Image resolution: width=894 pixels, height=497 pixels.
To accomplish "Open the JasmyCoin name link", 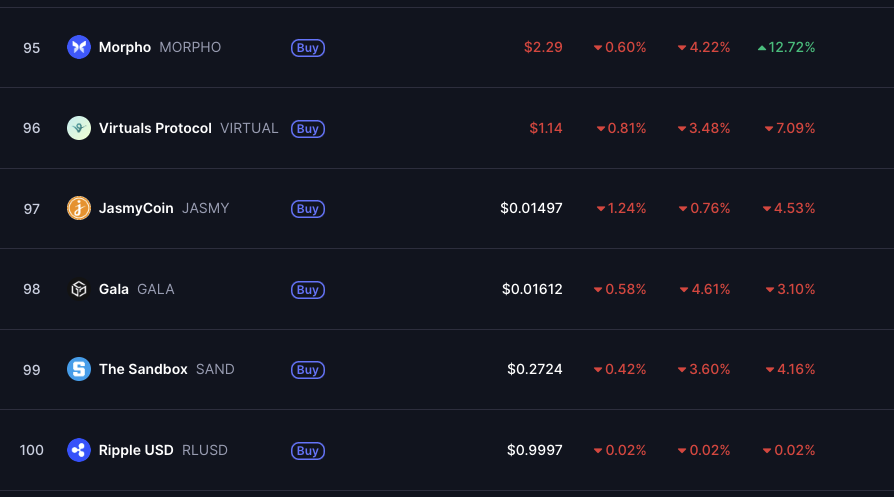I will click(x=136, y=208).
